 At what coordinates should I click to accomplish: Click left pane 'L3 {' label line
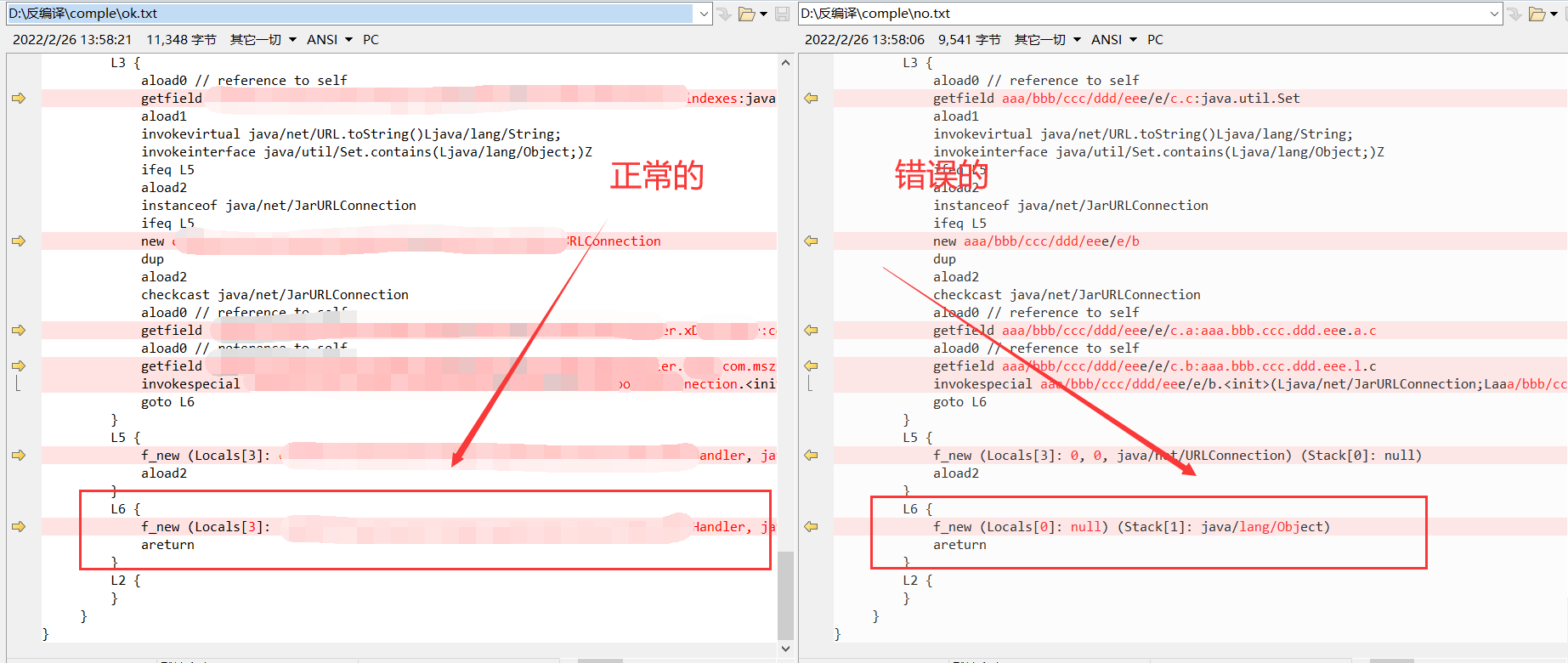pyautogui.click(x=126, y=63)
